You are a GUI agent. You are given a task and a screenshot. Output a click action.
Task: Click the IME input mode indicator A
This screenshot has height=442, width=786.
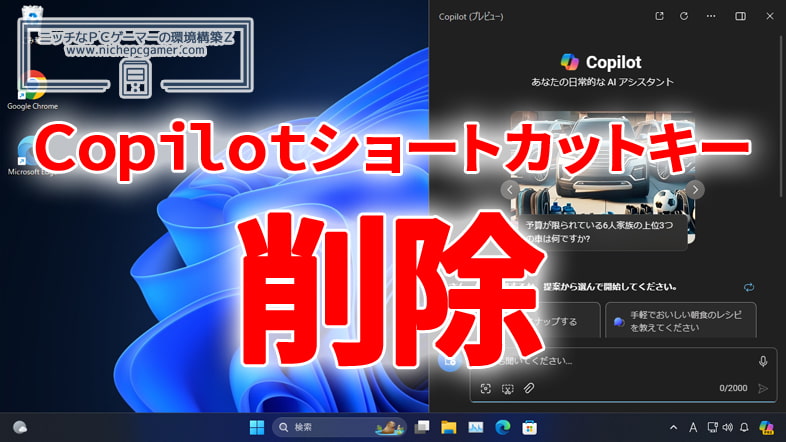tap(693, 427)
